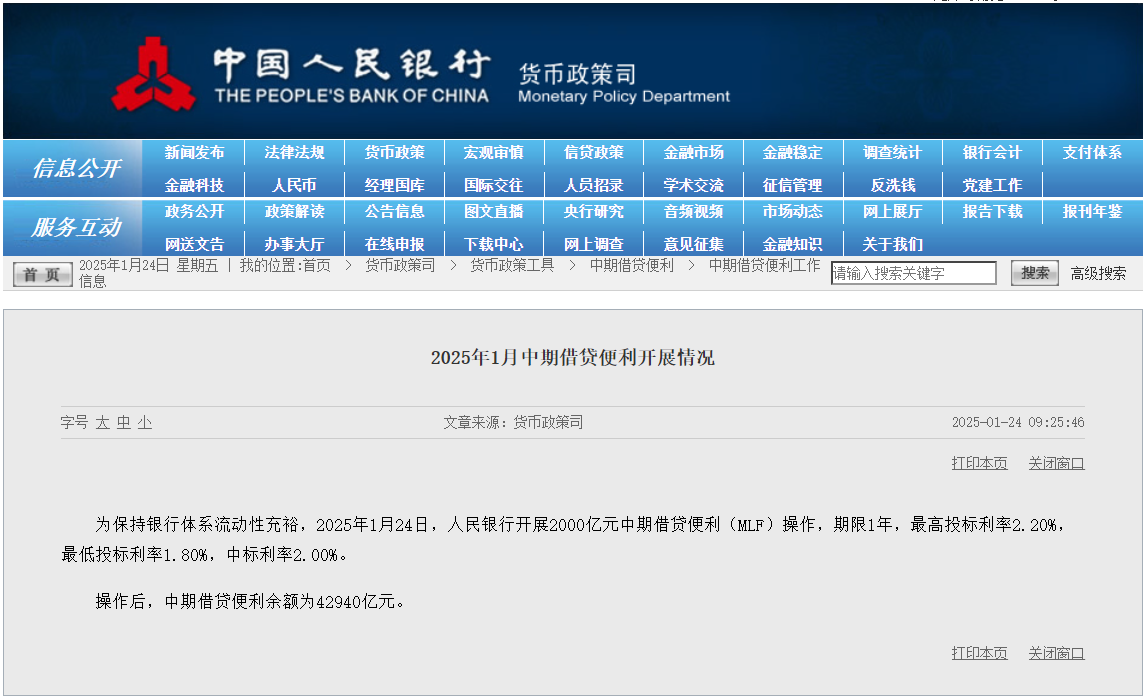
Task: Click the 首页 home button
Action: pos(42,275)
